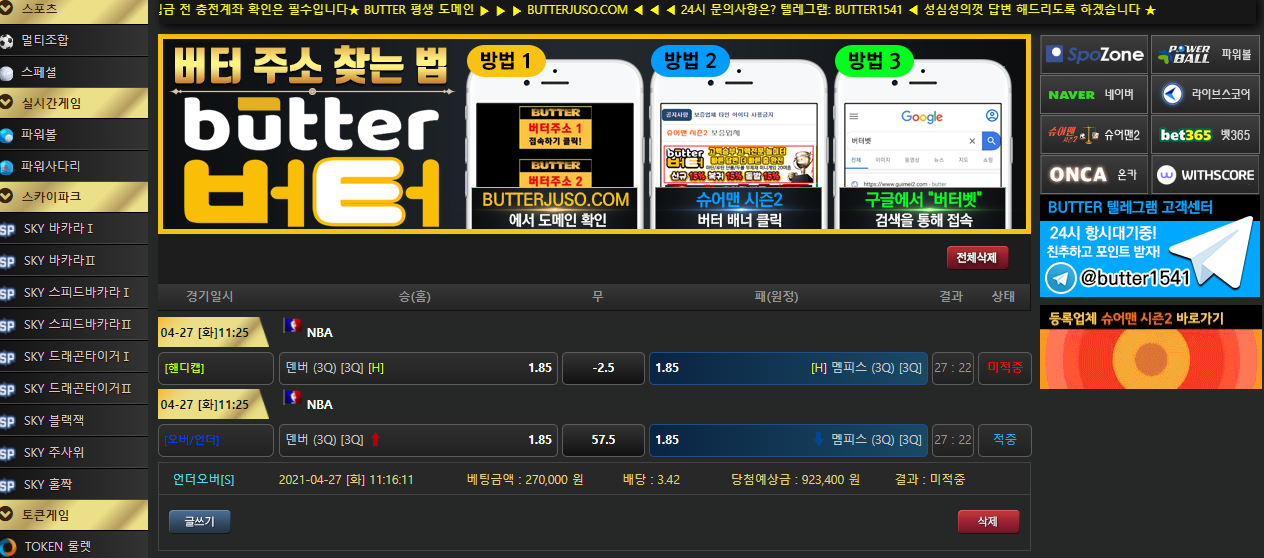Collapse the 실시간게임 sidebar section
This screenshot has height=558, width=1264.
[x=74, y=103]
